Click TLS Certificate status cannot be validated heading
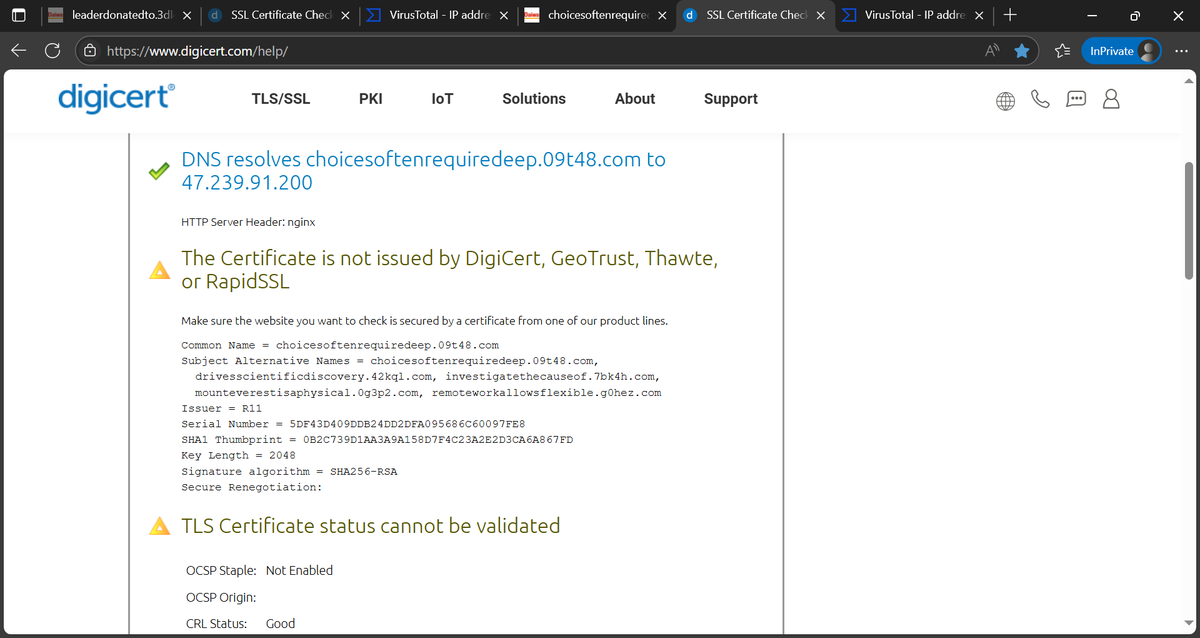 pyautogui.click(x=370, y=526)
